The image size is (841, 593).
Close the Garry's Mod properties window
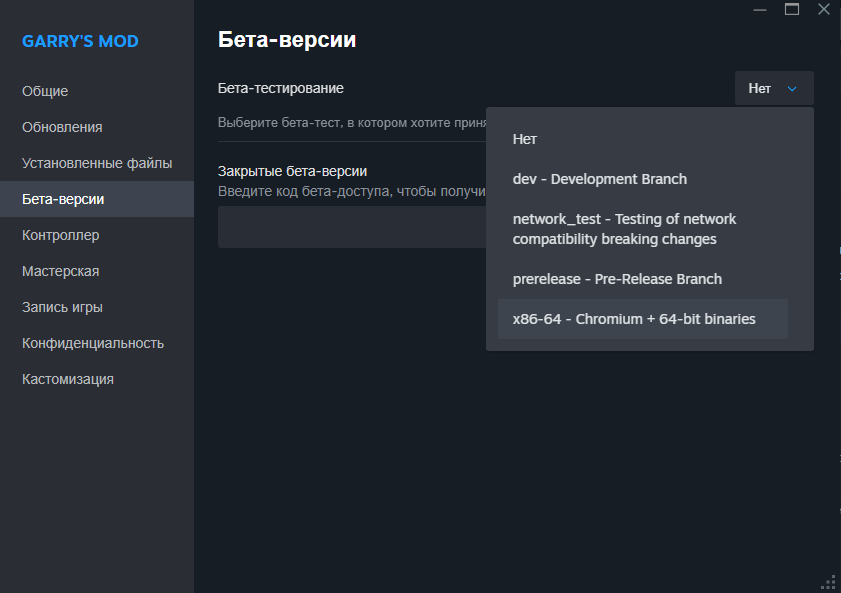click(x=823, y=9)
